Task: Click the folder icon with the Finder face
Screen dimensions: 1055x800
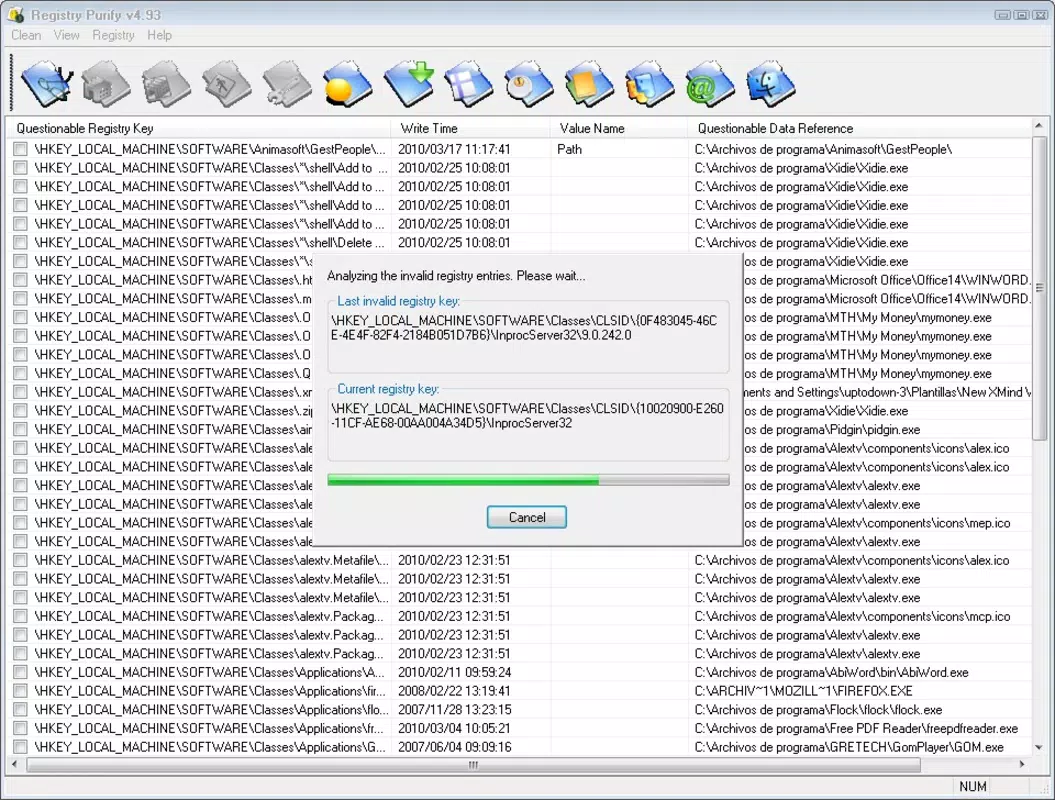Action: tap(771, 83)
